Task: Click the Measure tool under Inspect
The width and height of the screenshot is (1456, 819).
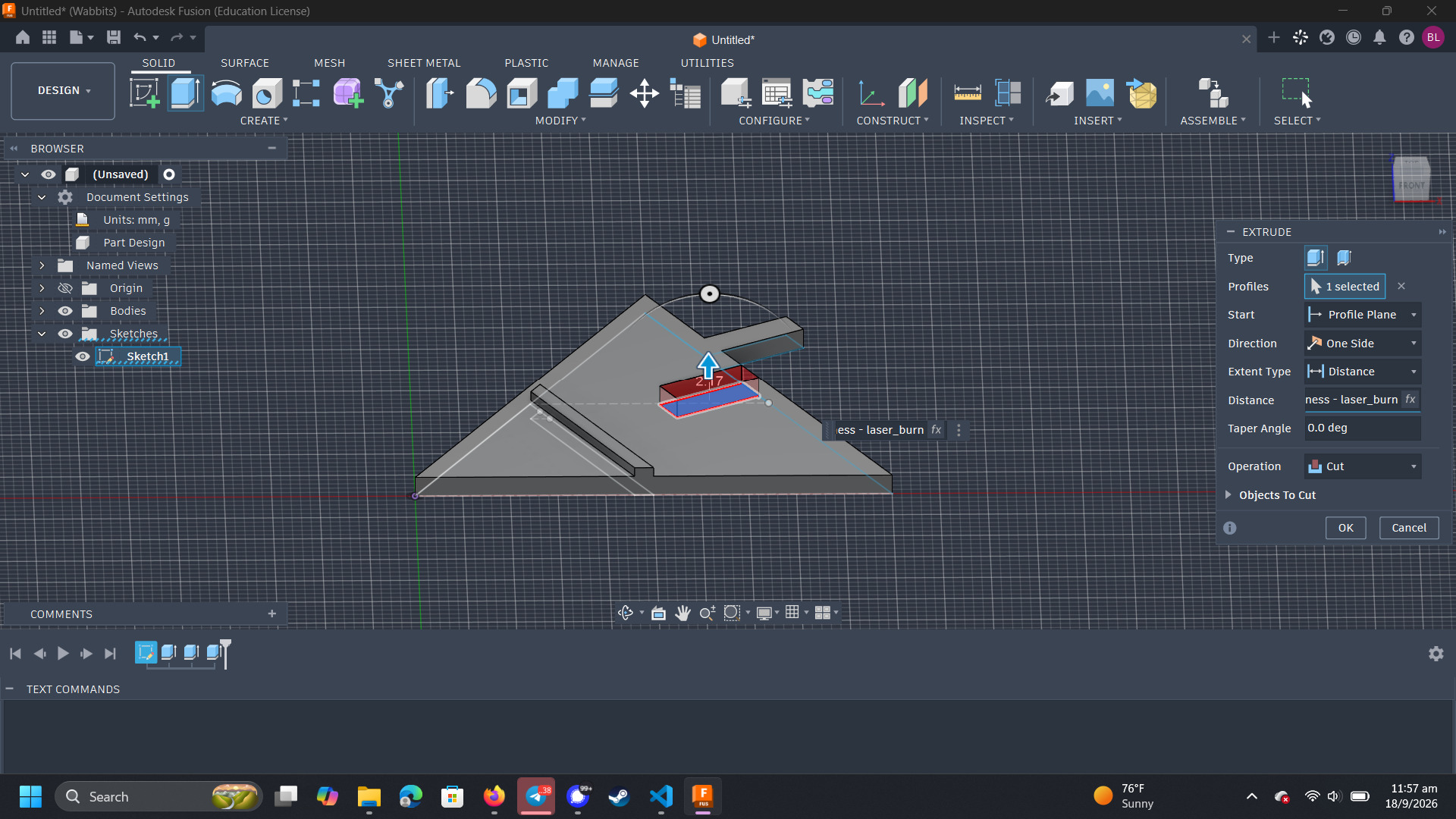Action: 967,93
